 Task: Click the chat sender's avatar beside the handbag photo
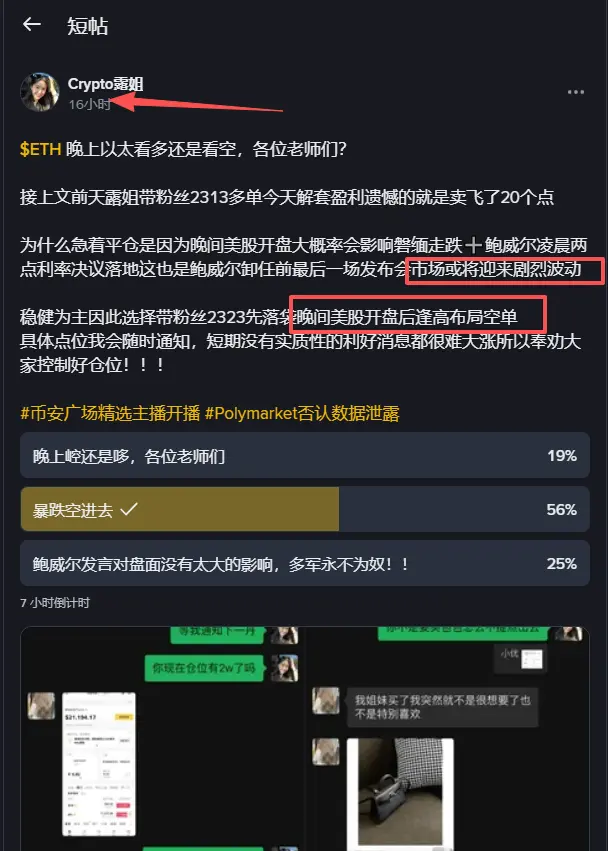(x=326, y=752)
